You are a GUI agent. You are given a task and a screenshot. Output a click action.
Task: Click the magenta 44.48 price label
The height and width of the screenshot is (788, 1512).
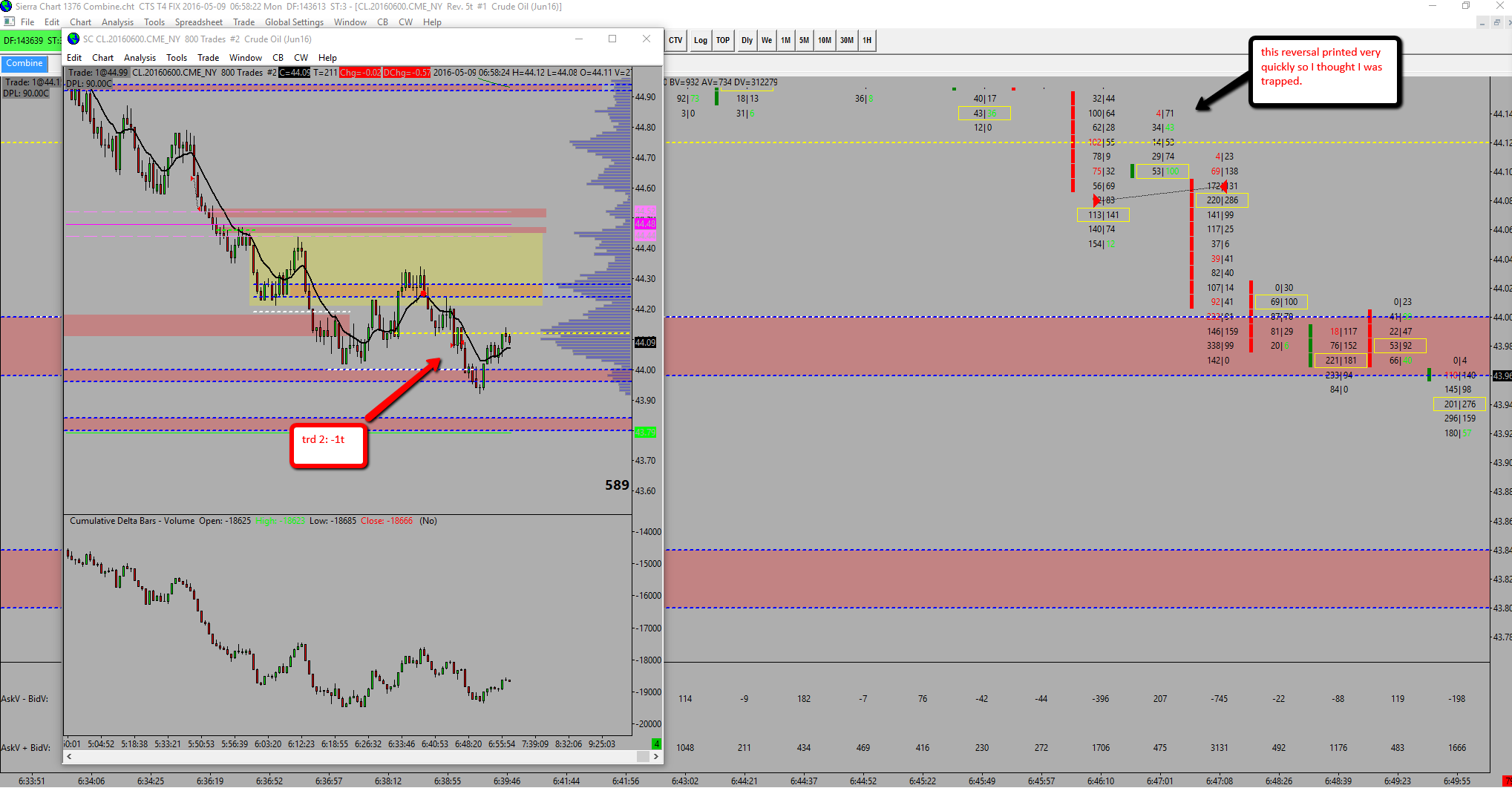(645, 223)
